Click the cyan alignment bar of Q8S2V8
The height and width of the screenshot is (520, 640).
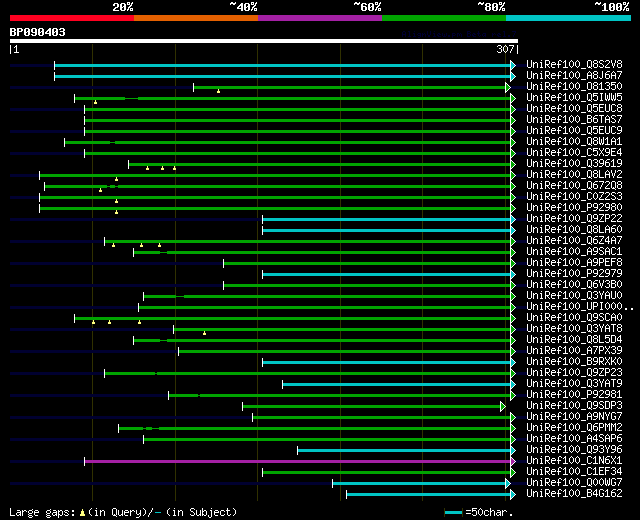[282, 66]
